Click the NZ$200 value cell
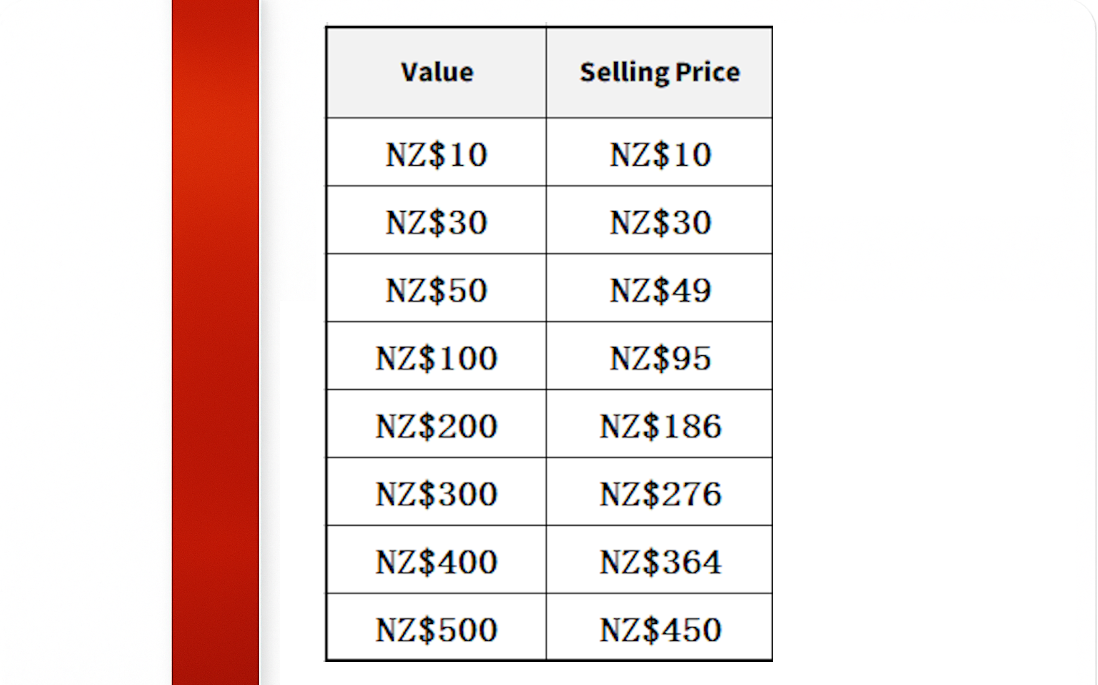 [437, 425]
